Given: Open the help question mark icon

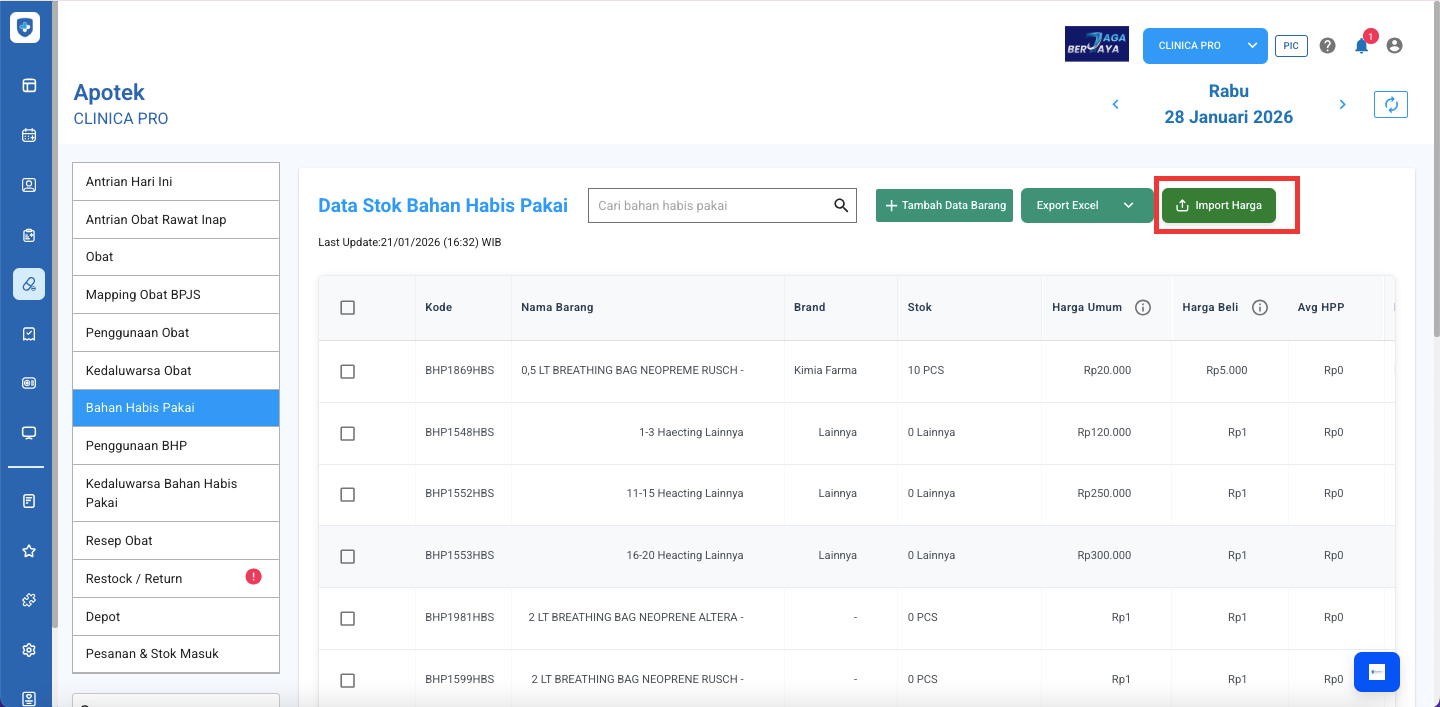Looking at the screenshot, I should coord(1327,46).
